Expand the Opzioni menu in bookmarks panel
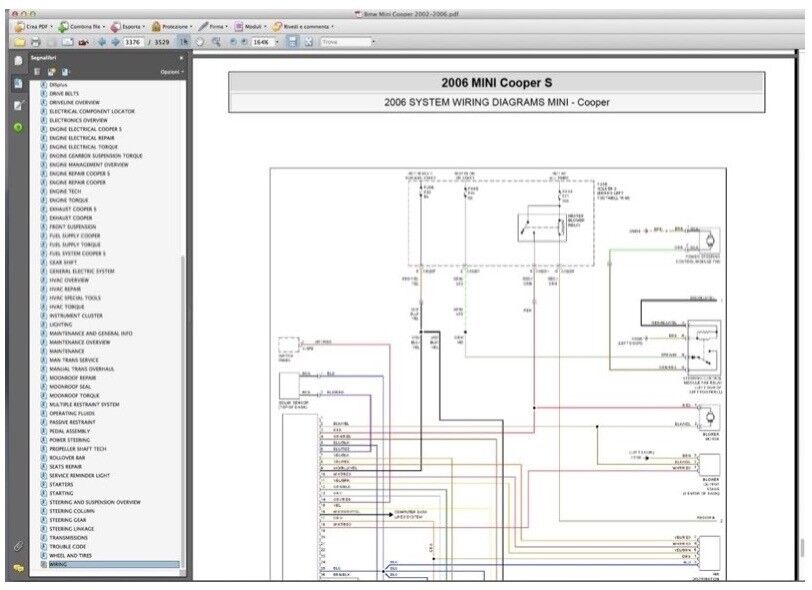 [171, 72]
